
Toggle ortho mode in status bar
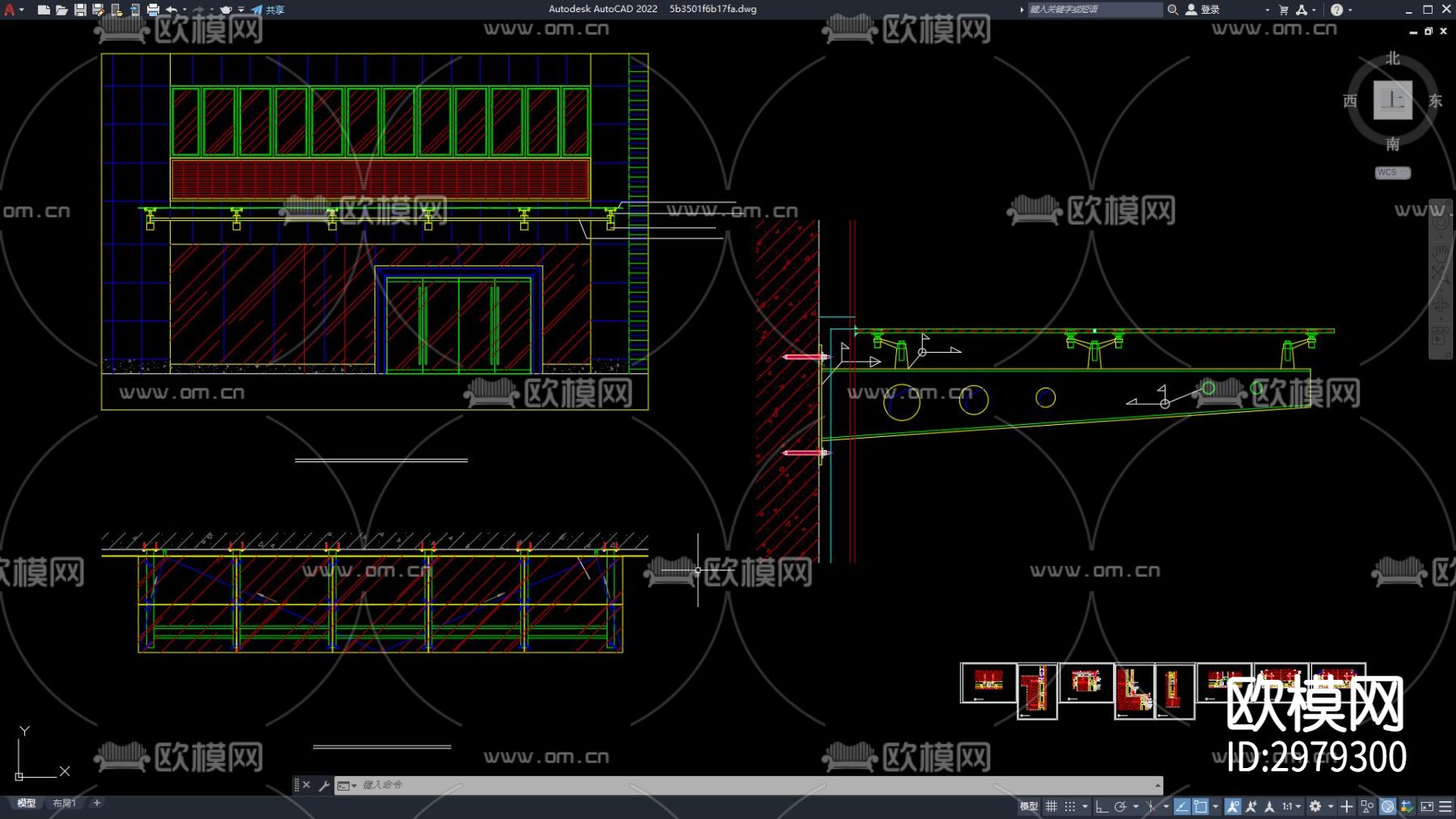[1102, 806]
